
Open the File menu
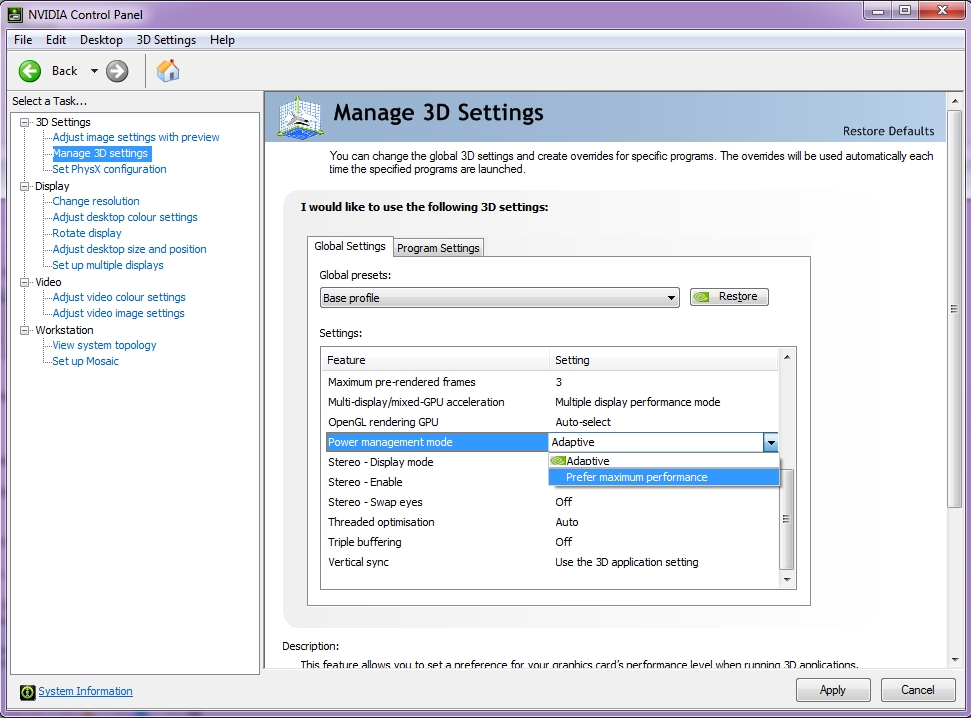click(23, 40)
